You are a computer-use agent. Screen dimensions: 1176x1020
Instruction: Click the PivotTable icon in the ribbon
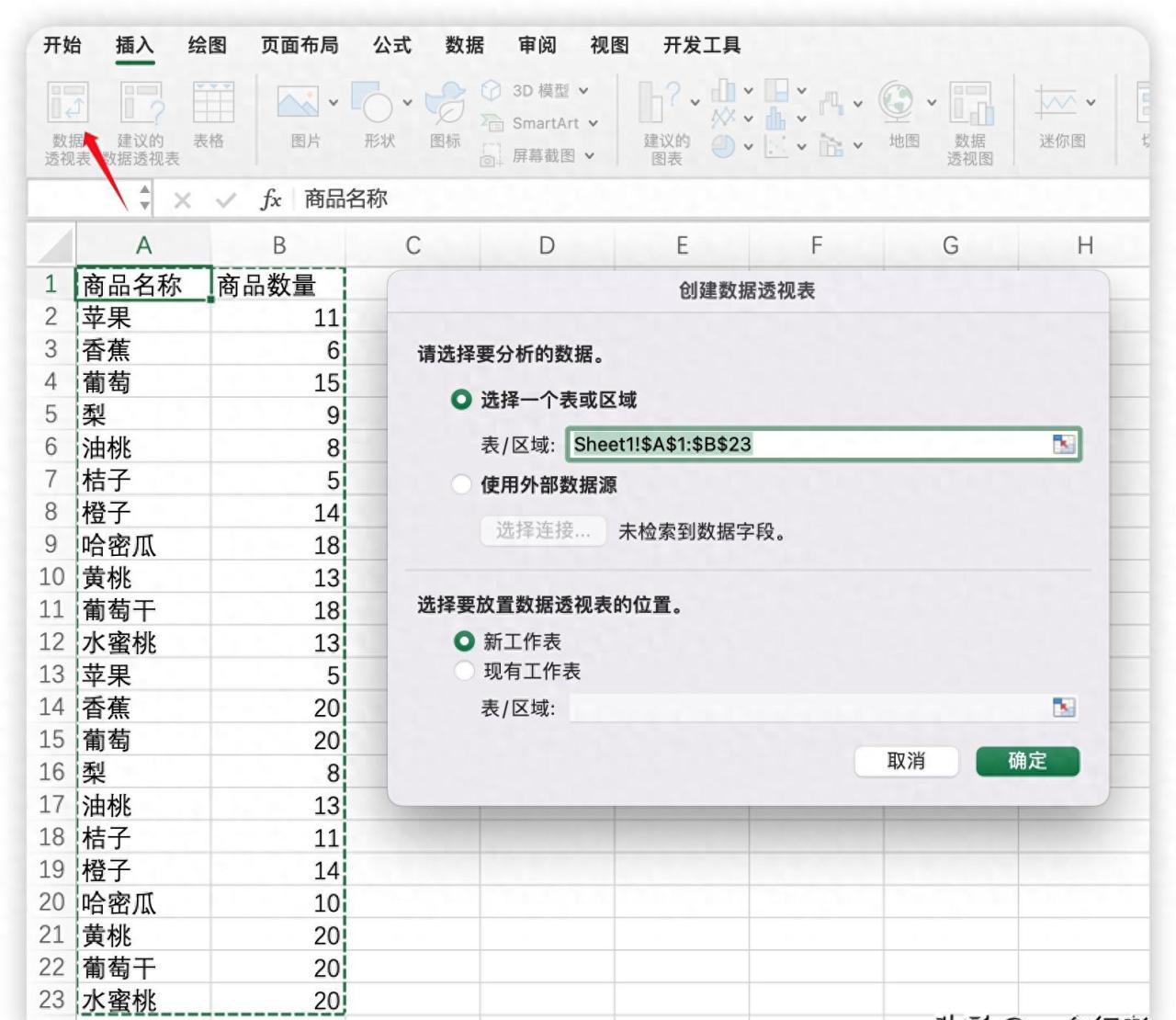(x=68, y=103)
